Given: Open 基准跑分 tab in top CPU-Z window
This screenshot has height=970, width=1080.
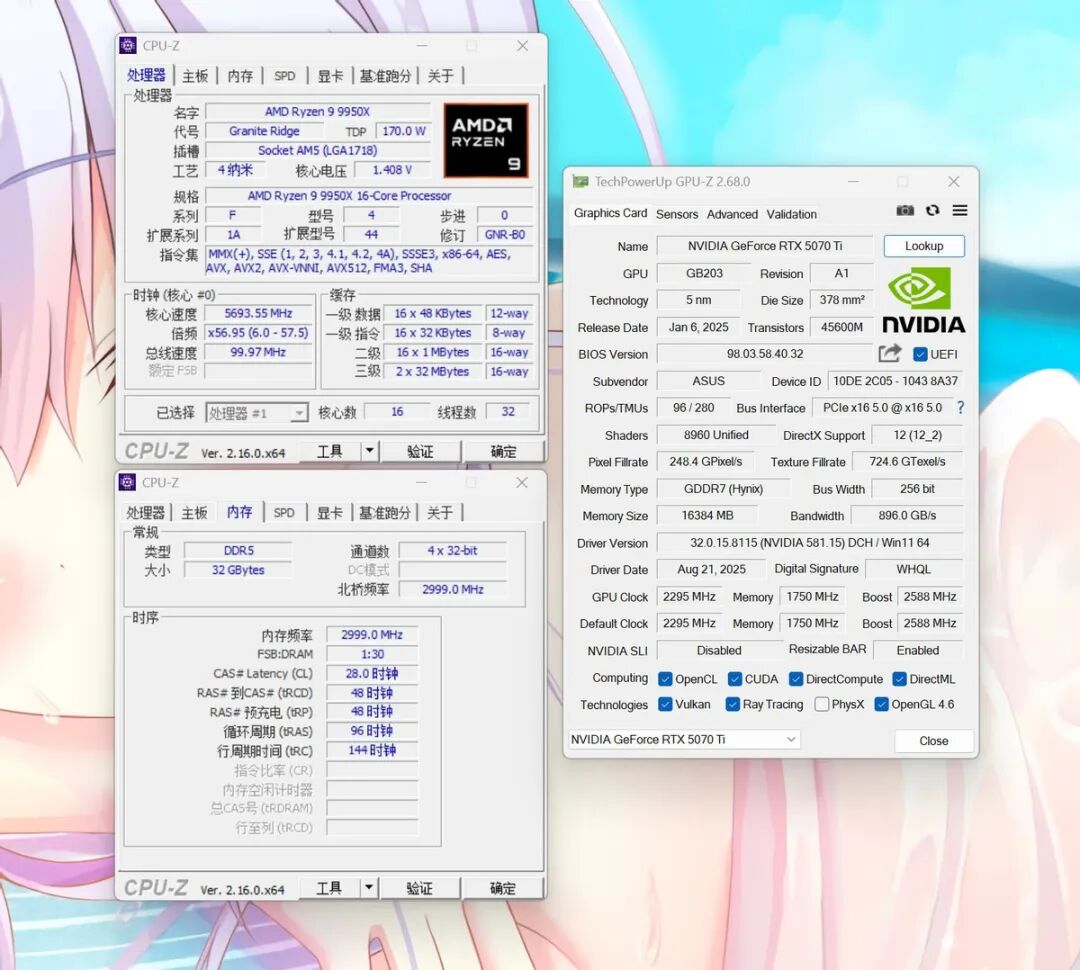Looking at the screenshot, I should pyautogui.click(x=385, y=76).
